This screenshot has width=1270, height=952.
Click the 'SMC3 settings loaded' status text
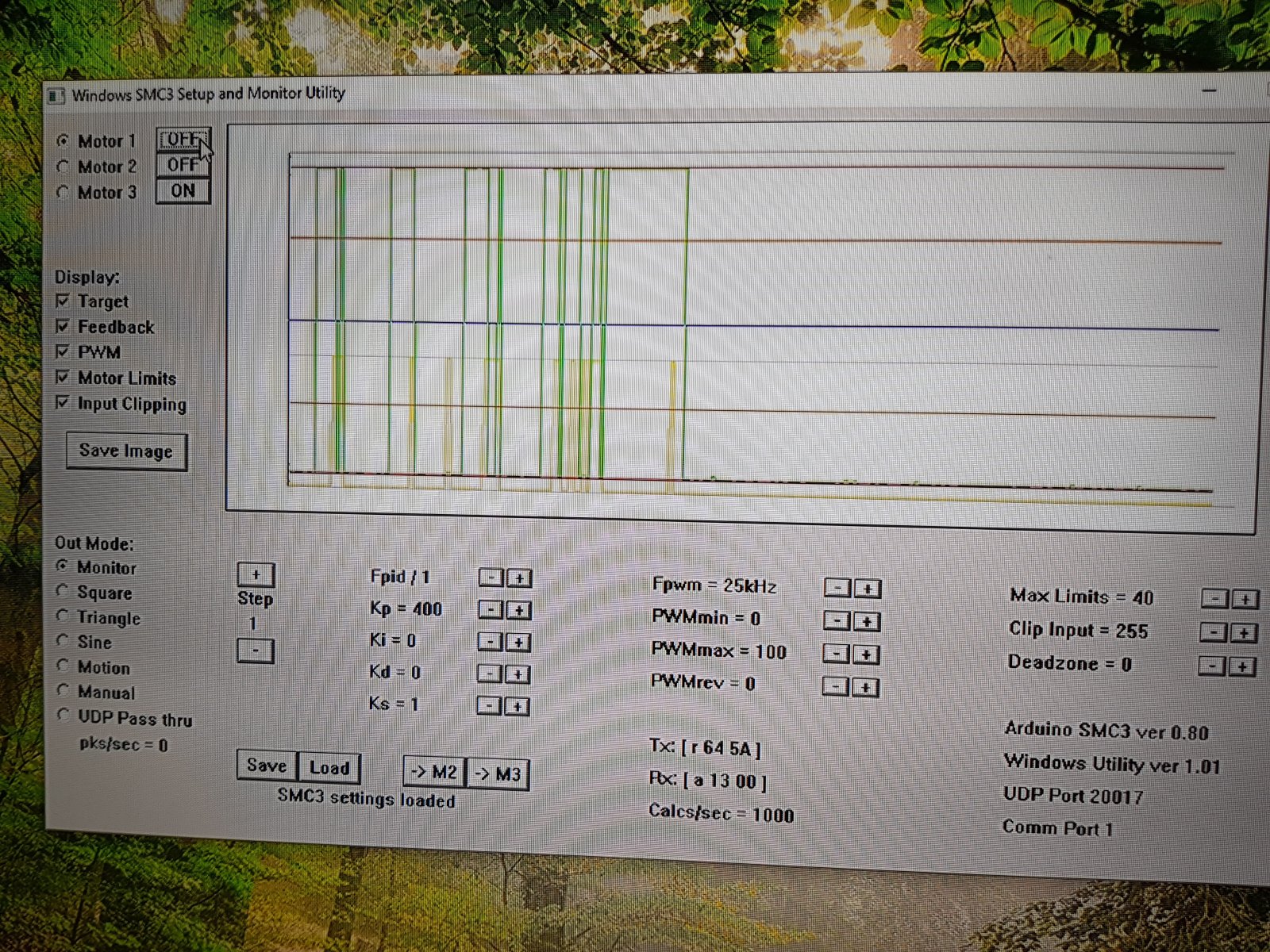366,798
